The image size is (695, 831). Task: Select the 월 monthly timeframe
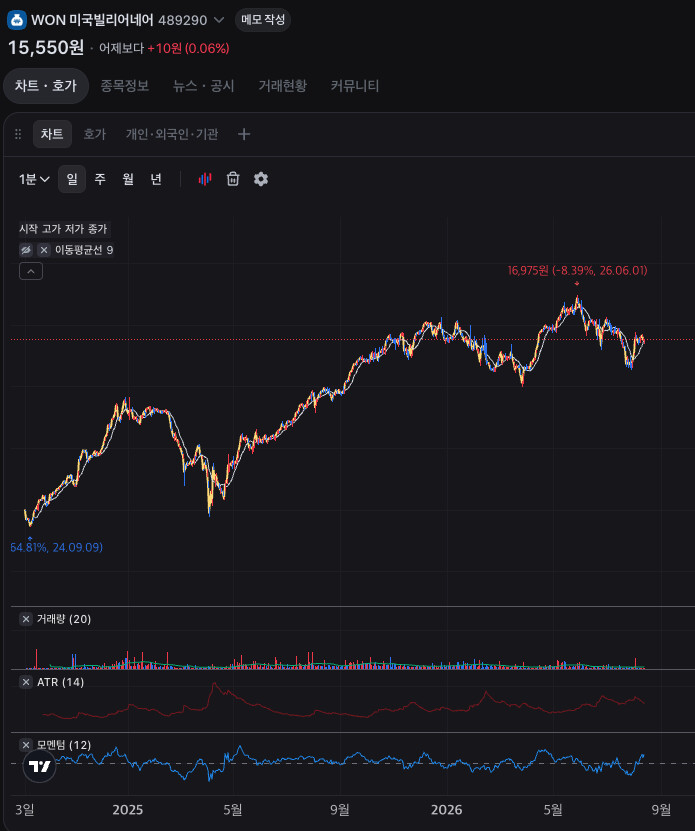[128, 179]
